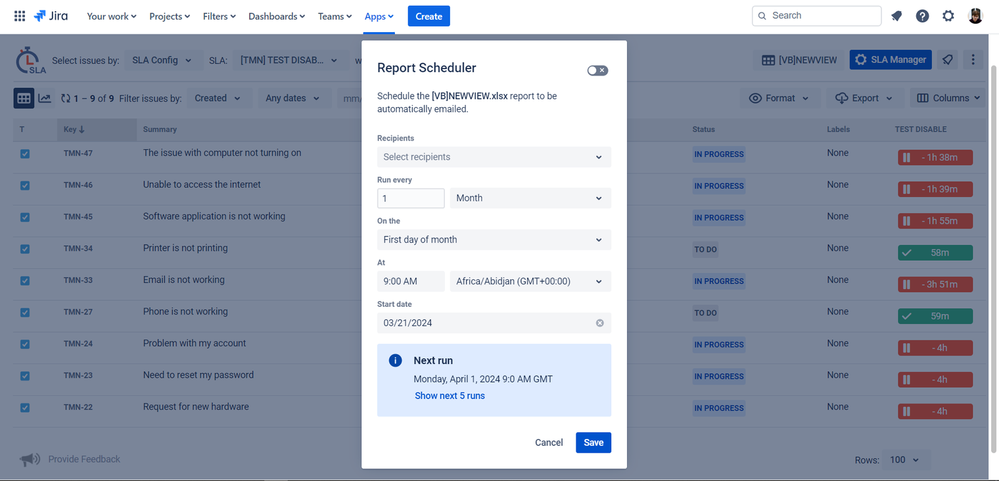999x481 pixels.
Task: Click Show next 5 runs link
Action: coord(450,396)
